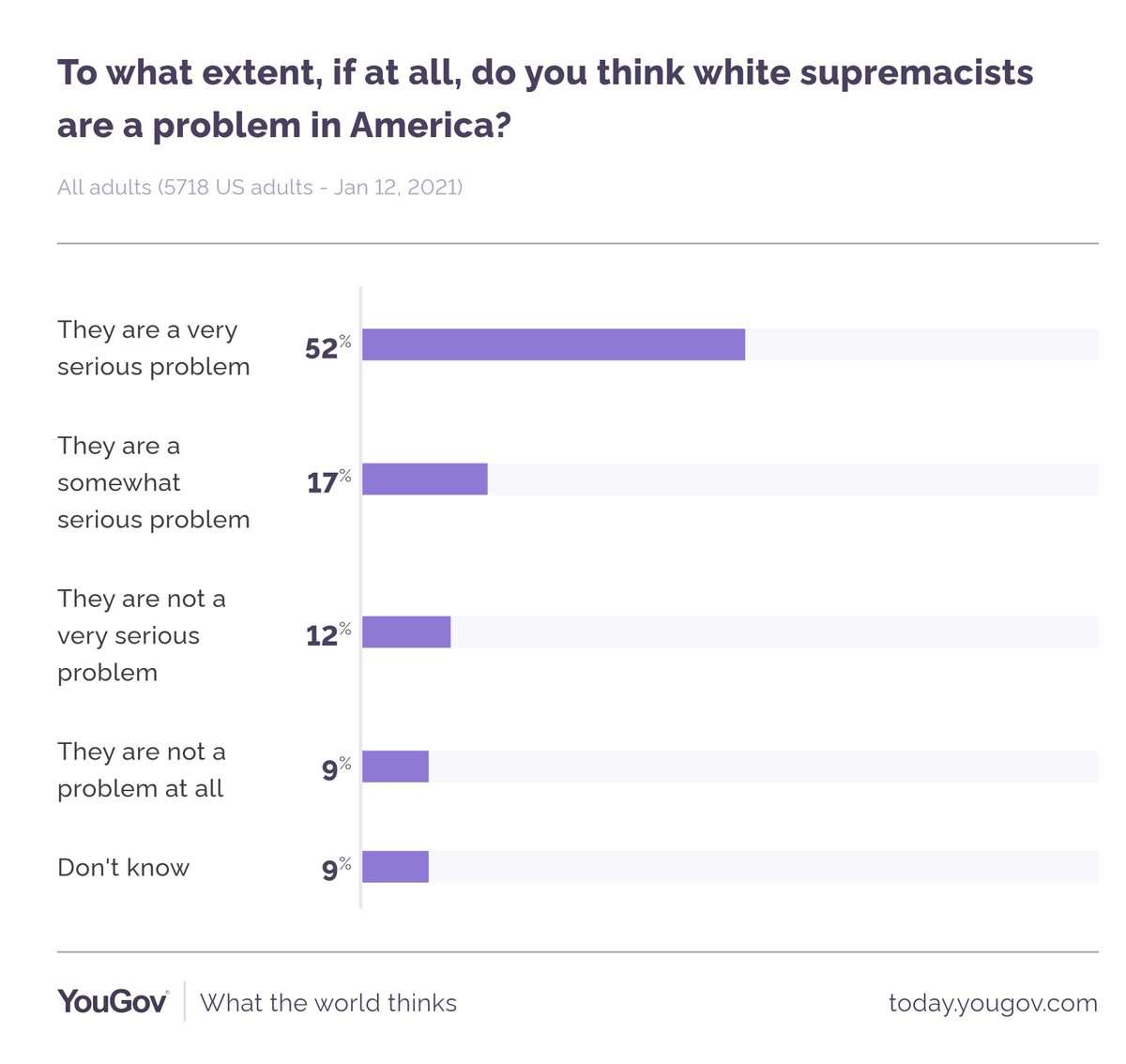Select the "Don't know" label
Image resolution: width=1126 pixels, height=1064 pixels.
tap(123, 867)
